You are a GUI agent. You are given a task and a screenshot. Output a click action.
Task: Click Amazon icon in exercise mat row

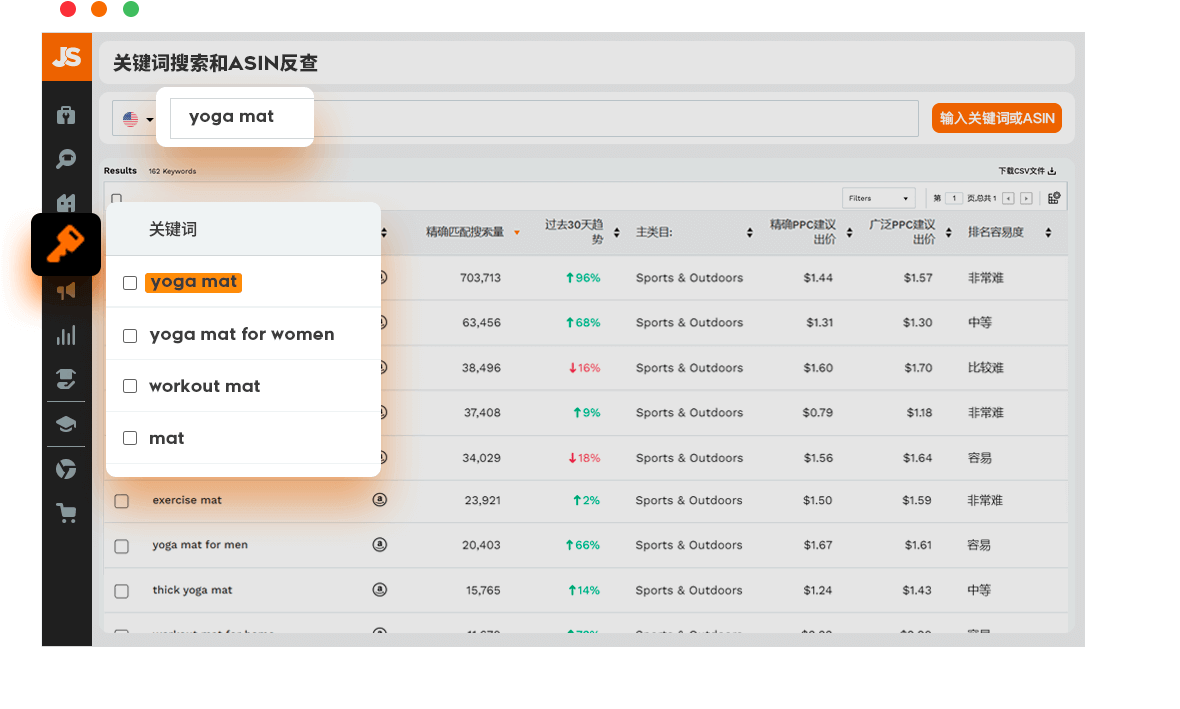tap(380, 500)
